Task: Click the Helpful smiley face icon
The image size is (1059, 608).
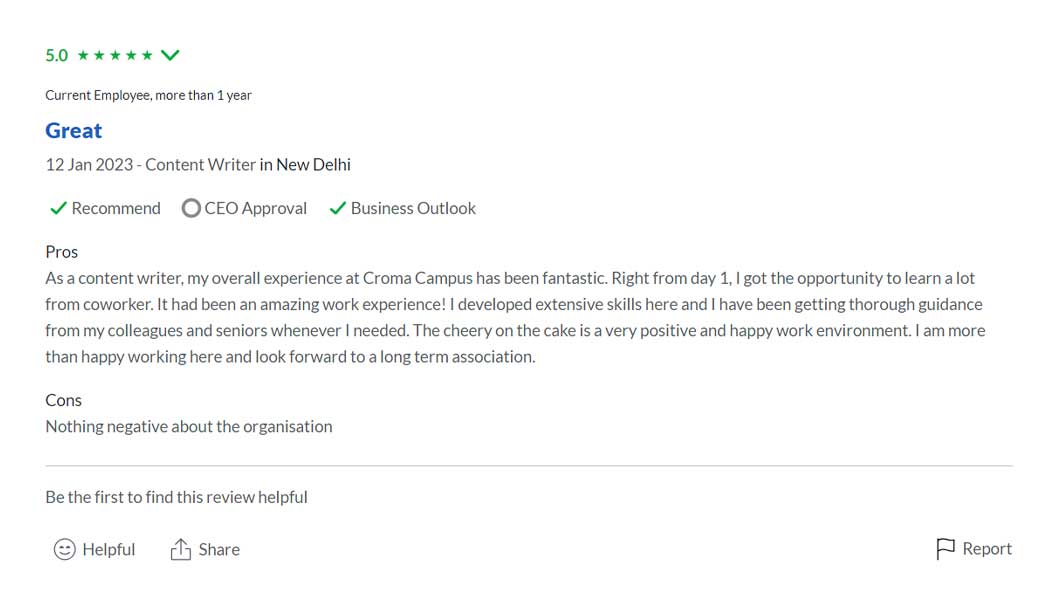Action: pyautogui.click(x=65, y=549)
